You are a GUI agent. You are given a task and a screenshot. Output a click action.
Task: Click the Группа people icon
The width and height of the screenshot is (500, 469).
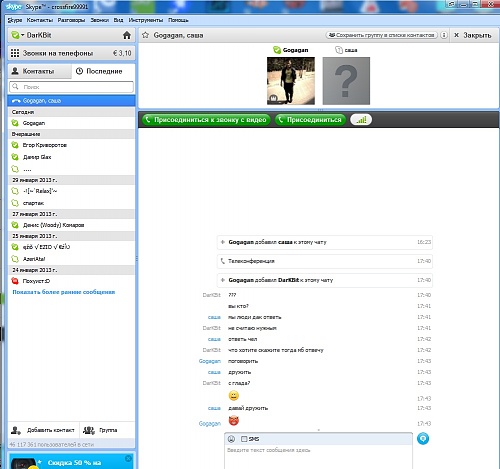tap(89, 430)
